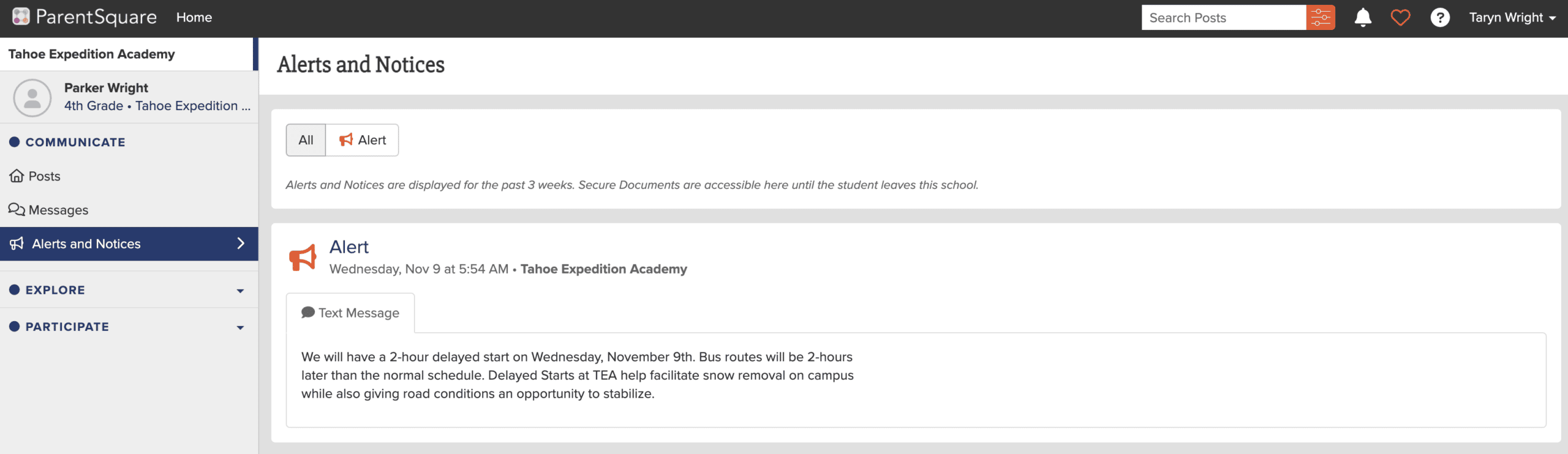Open the help question mark icon
This screenshot has height=454, width=1568.
[1439, 18]
